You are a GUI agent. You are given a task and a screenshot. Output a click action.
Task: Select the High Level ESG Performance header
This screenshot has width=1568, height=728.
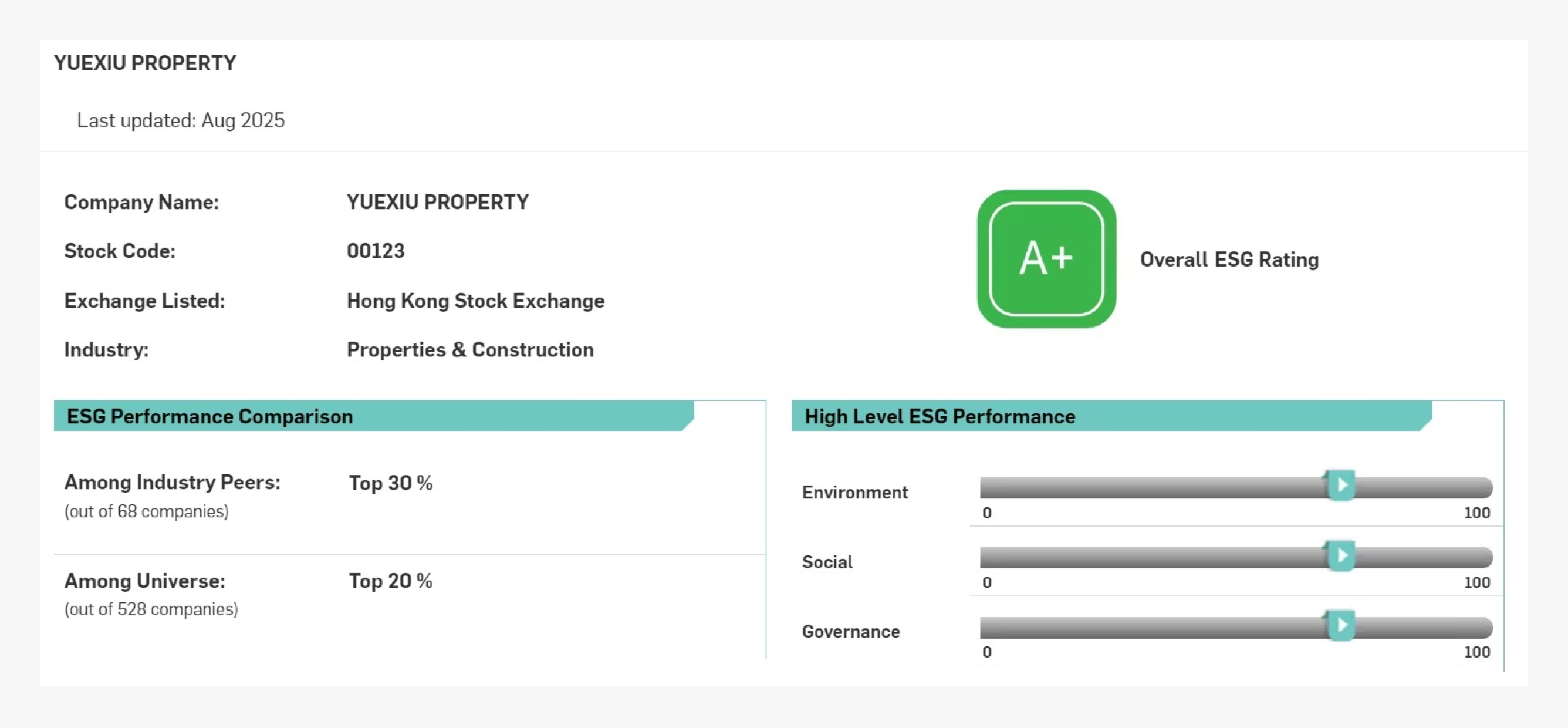click(940, 417)
